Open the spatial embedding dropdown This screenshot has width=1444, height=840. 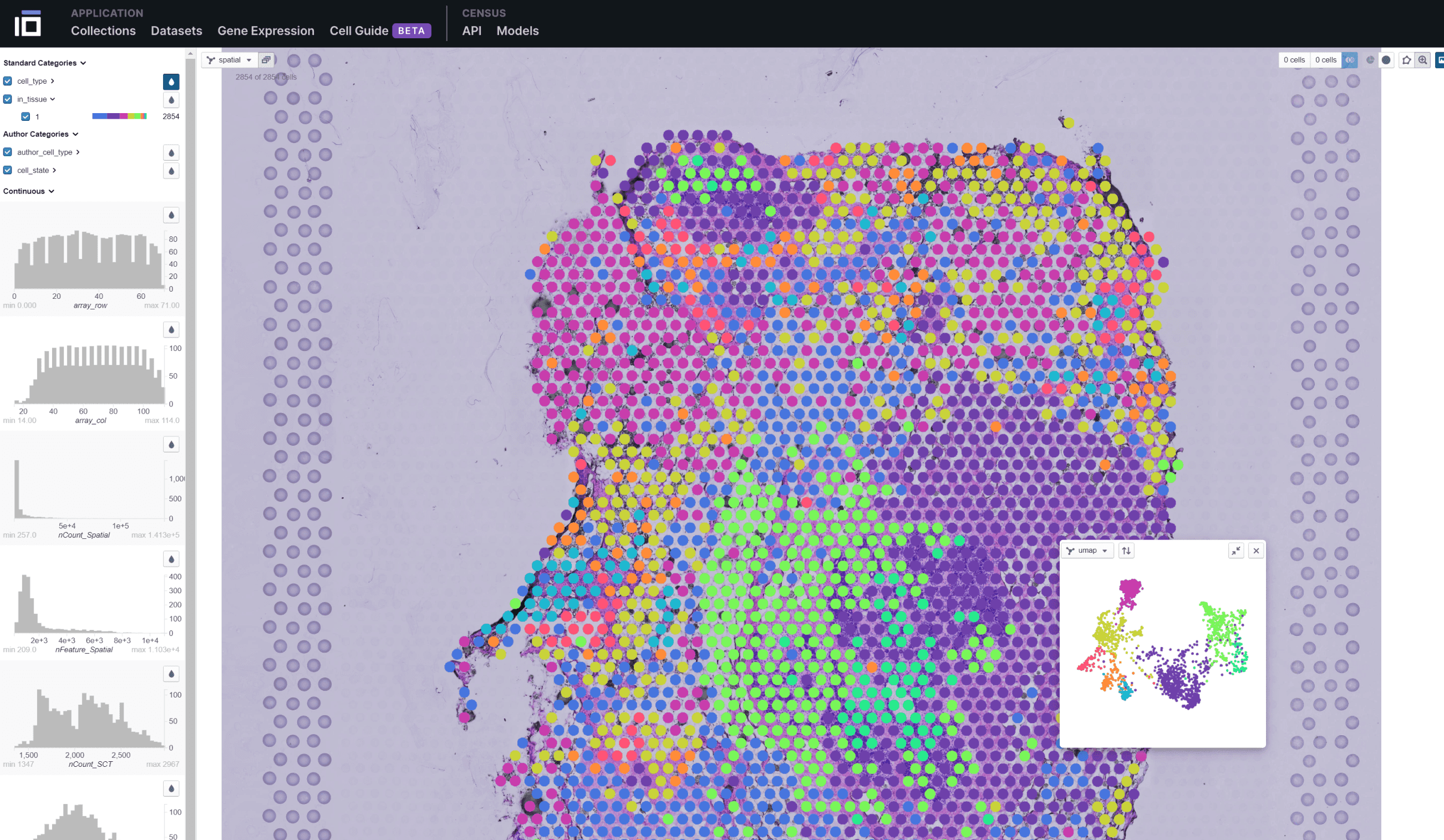pyautogui.click(x=229, y=59)
